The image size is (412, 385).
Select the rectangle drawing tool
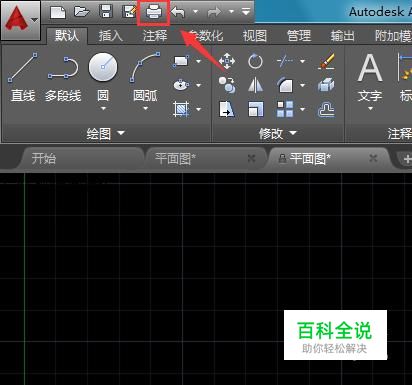click(181, 61)
